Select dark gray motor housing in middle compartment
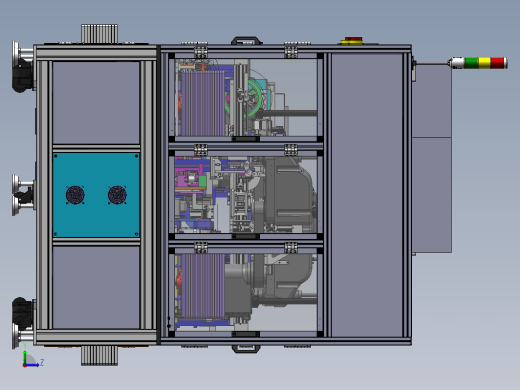Screen dimensions: 520x390 (288, 195)
